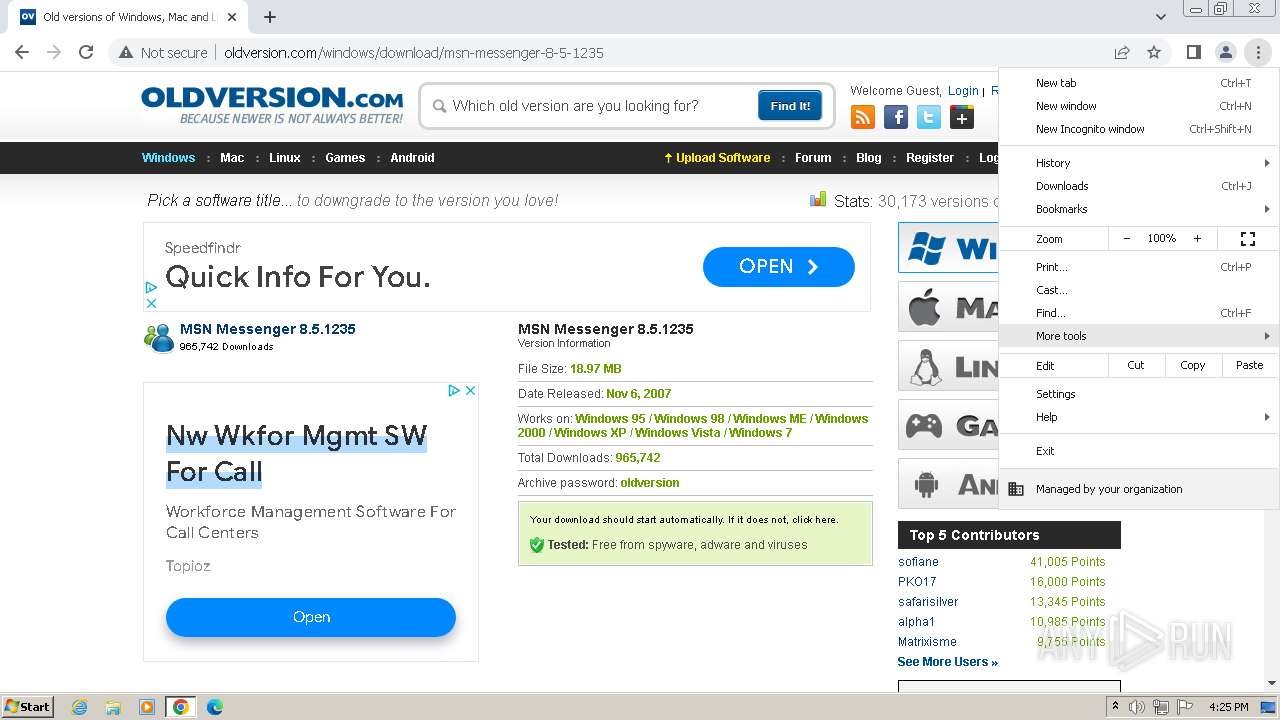Click the Open button in Topioz ad
This screenshot has height=720, width=1280.
[311, 617]
